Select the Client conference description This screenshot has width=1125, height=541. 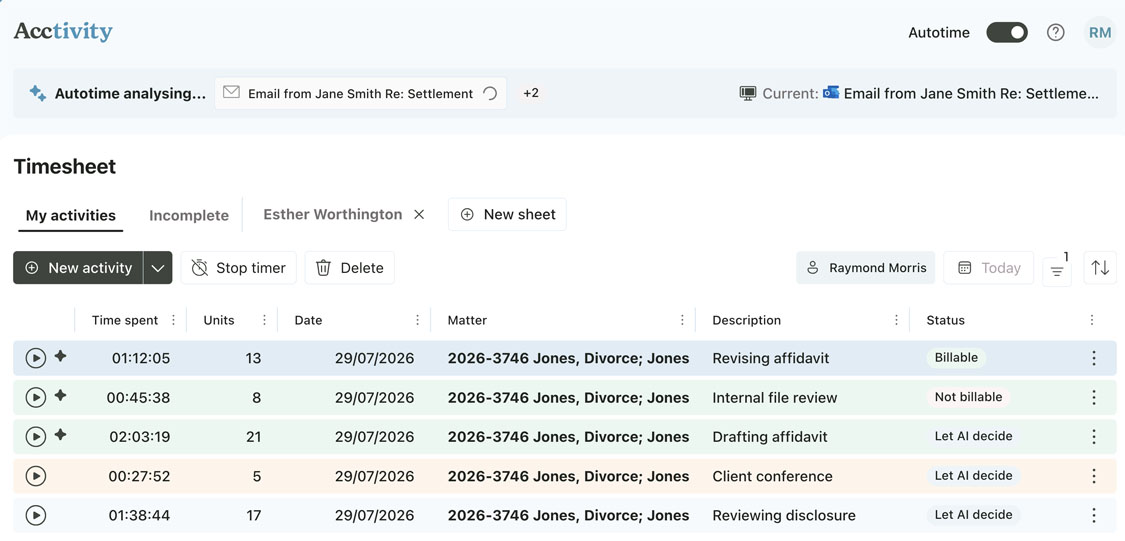click(773, 476)
